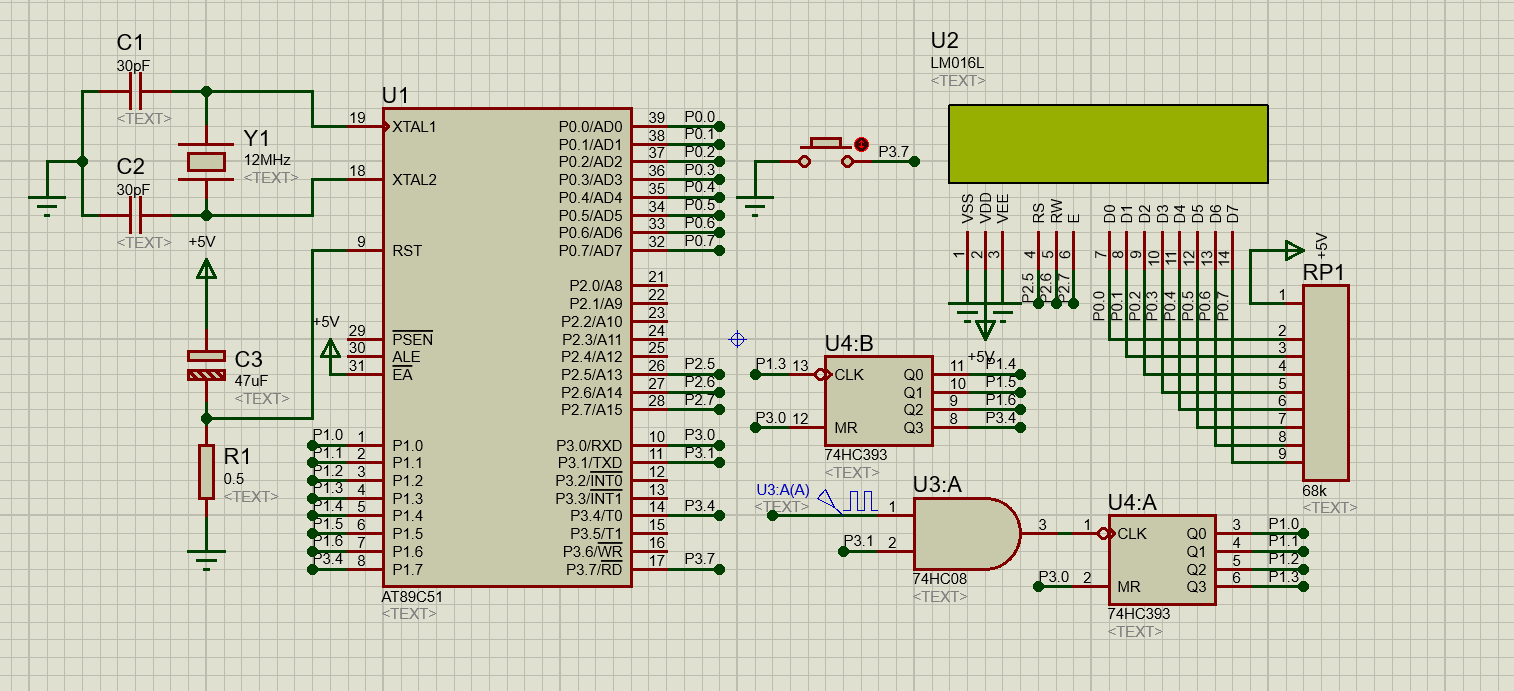The height and width of the screenshot is (691, 1514).
Task: Select the U4:B counter block
Action: pyautogui.click(x=878, y=401)
